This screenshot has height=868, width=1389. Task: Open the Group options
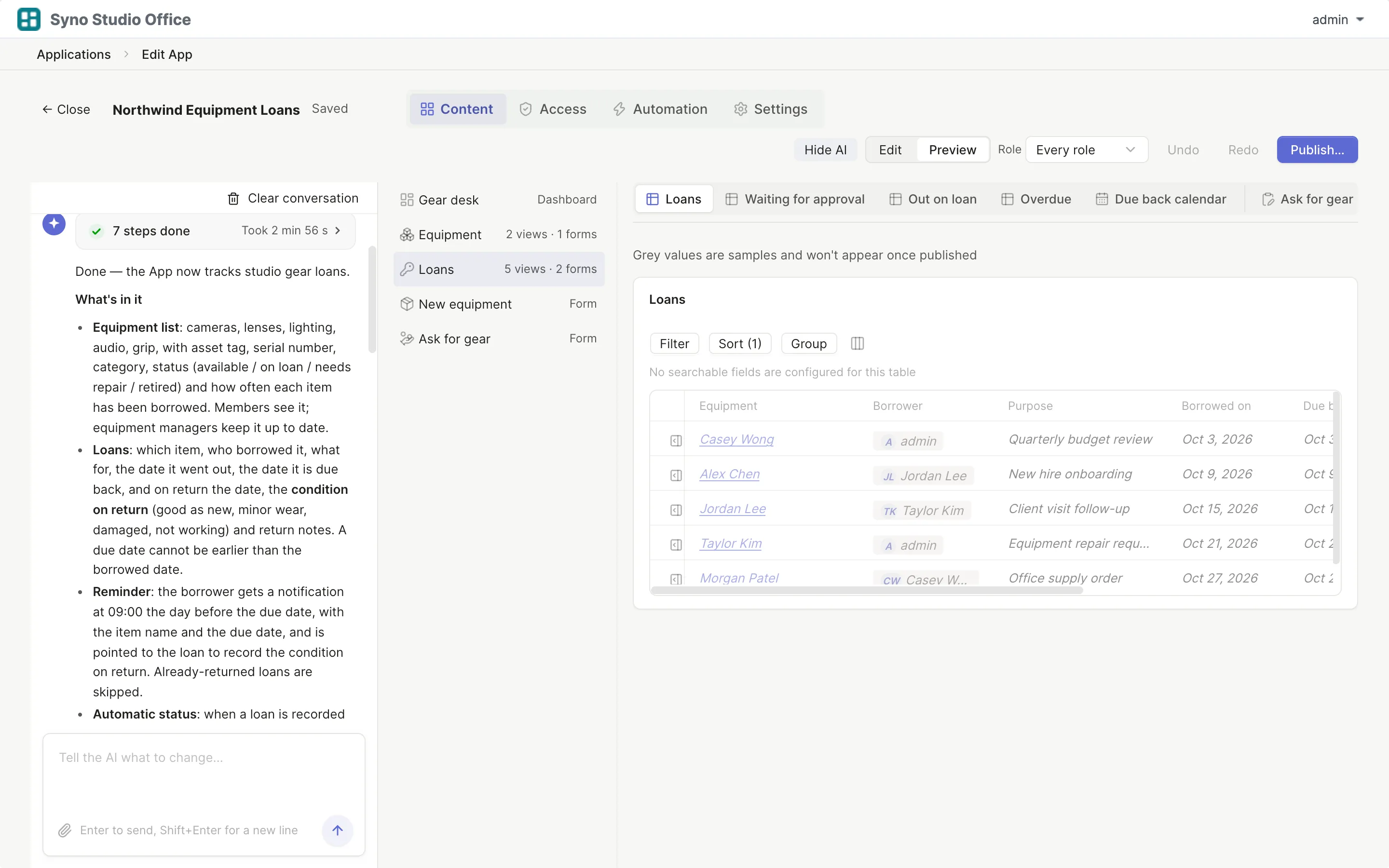click(x=808, y=343)
